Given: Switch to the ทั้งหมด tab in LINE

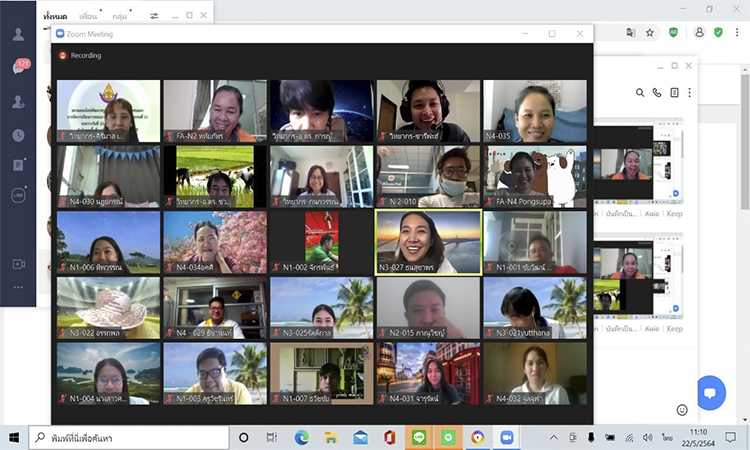Looking at the screenshot, I should (55, 16).
